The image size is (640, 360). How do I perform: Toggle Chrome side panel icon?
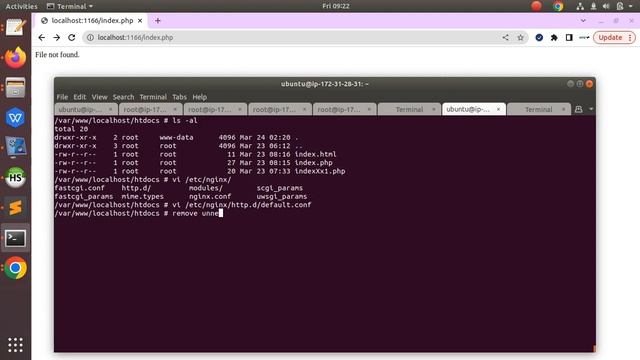(x=569, y=38)
